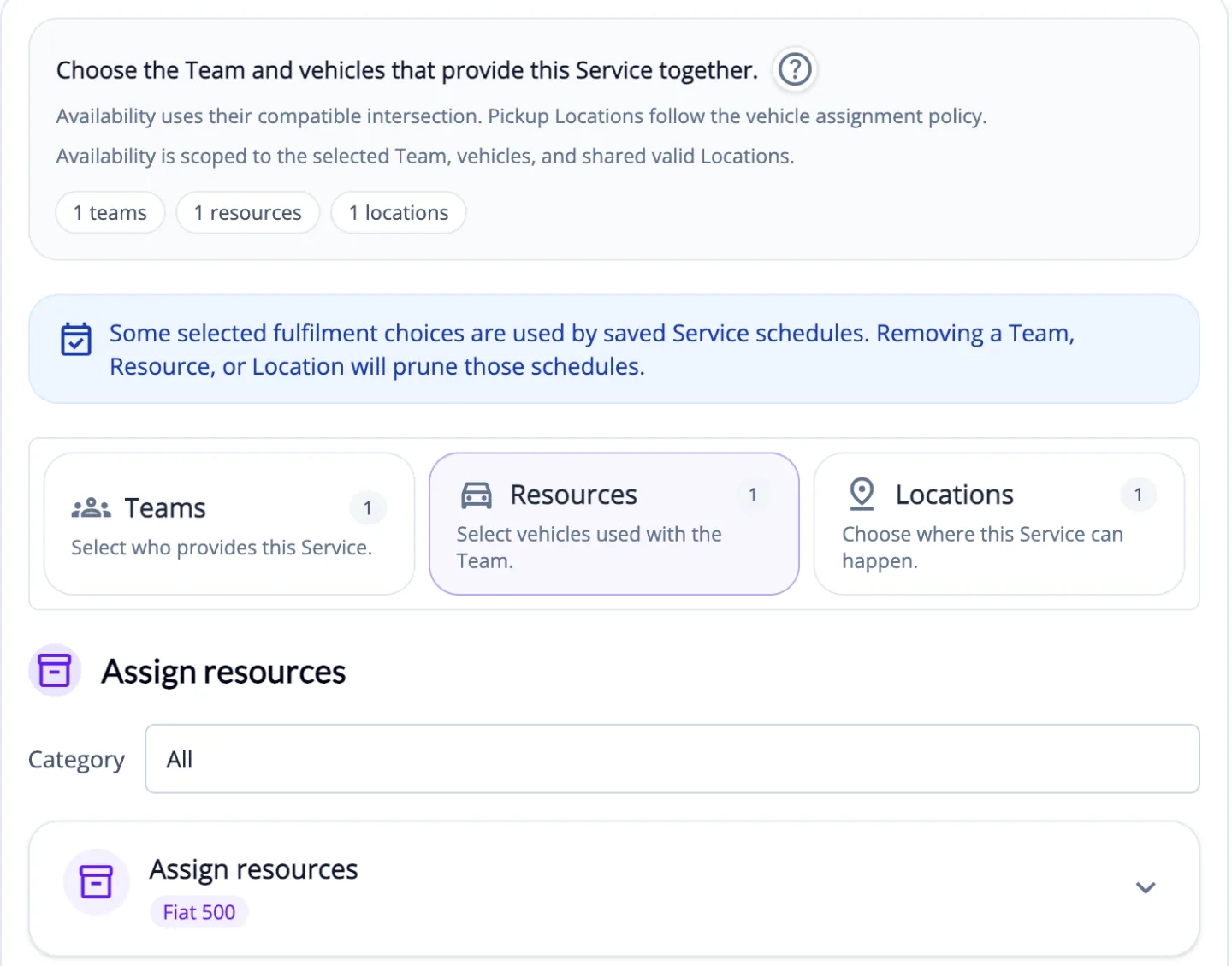The image size is (1232, 966).
Task: Click the Teams count badge
Action: (x=368, y=508)
